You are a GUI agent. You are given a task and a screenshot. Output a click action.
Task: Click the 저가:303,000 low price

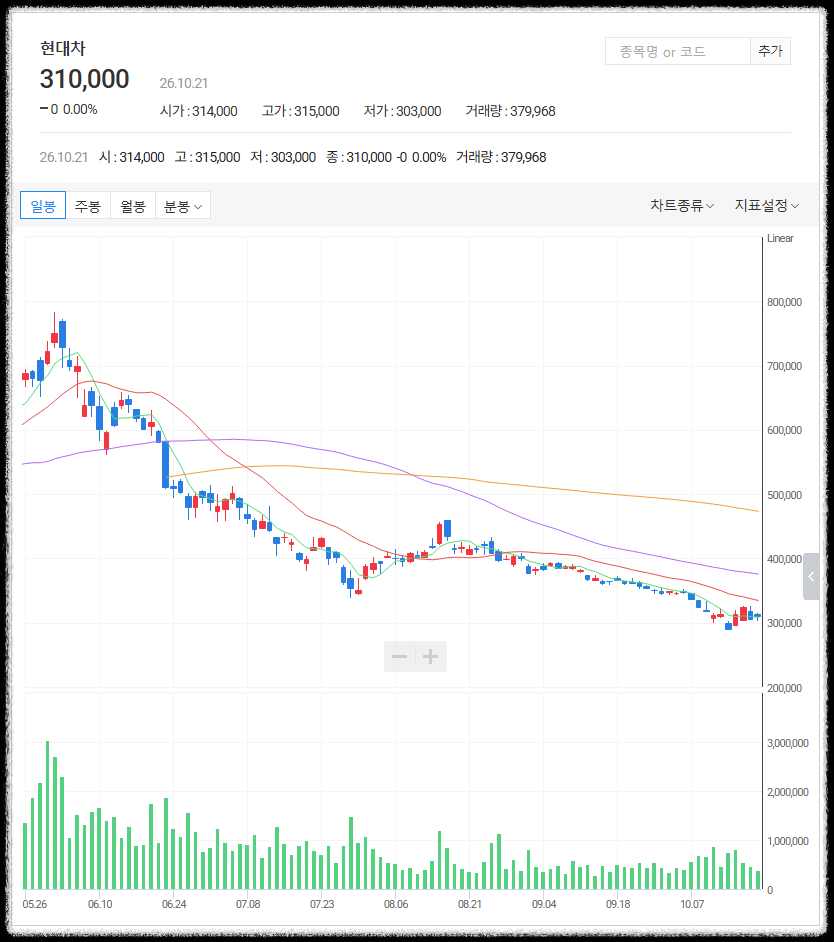tap(402, 111)
